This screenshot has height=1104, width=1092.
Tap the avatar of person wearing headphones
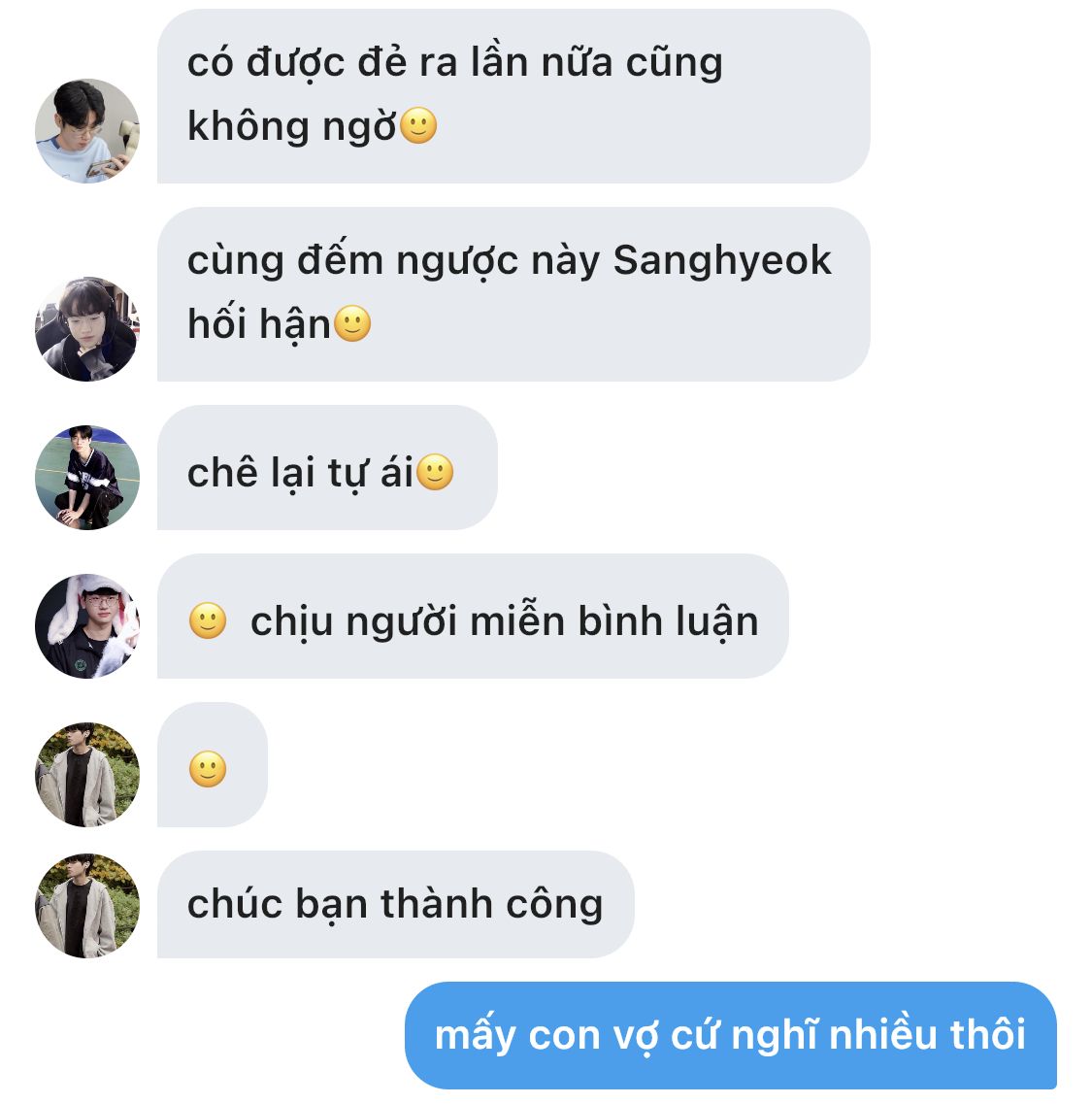click(x=87, y=329)
